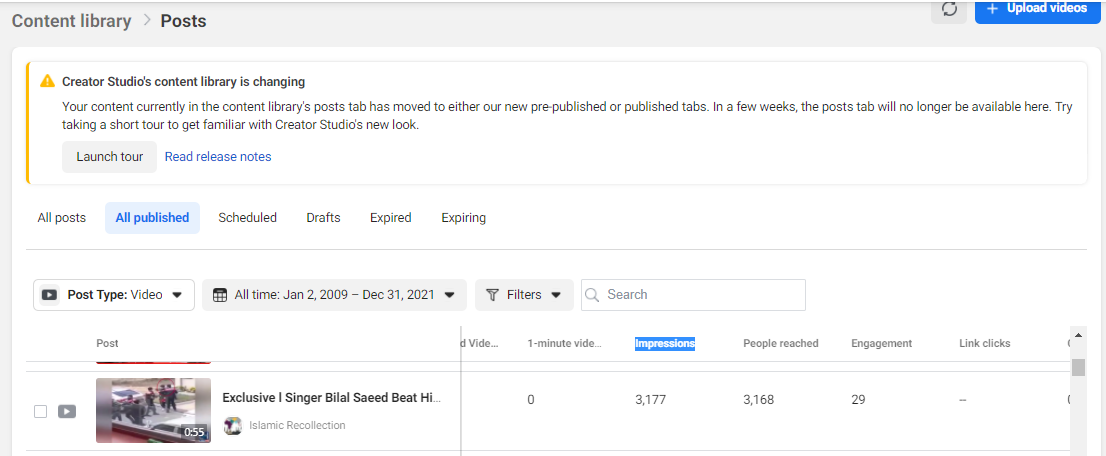Image resolution: width=1106 pixels, height=456 pixels.
Task: Click the table scrollbar up arrow
Action: (1078, 334)
